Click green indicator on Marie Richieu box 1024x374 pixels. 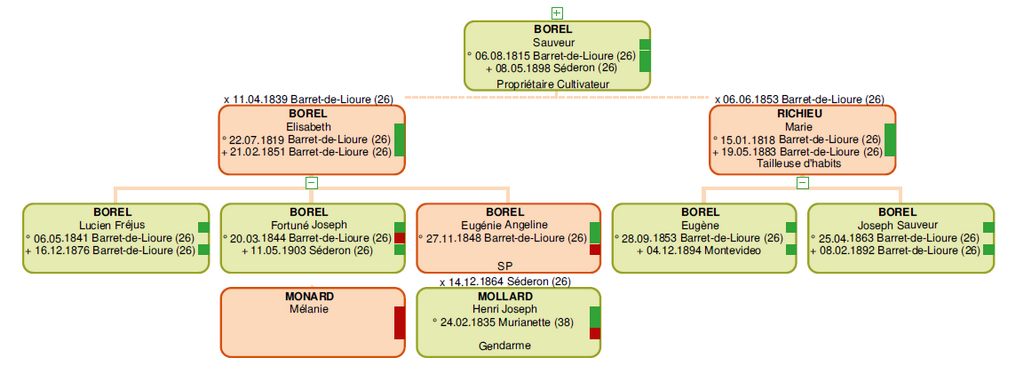pyautogui.click(x=890, y=140)
